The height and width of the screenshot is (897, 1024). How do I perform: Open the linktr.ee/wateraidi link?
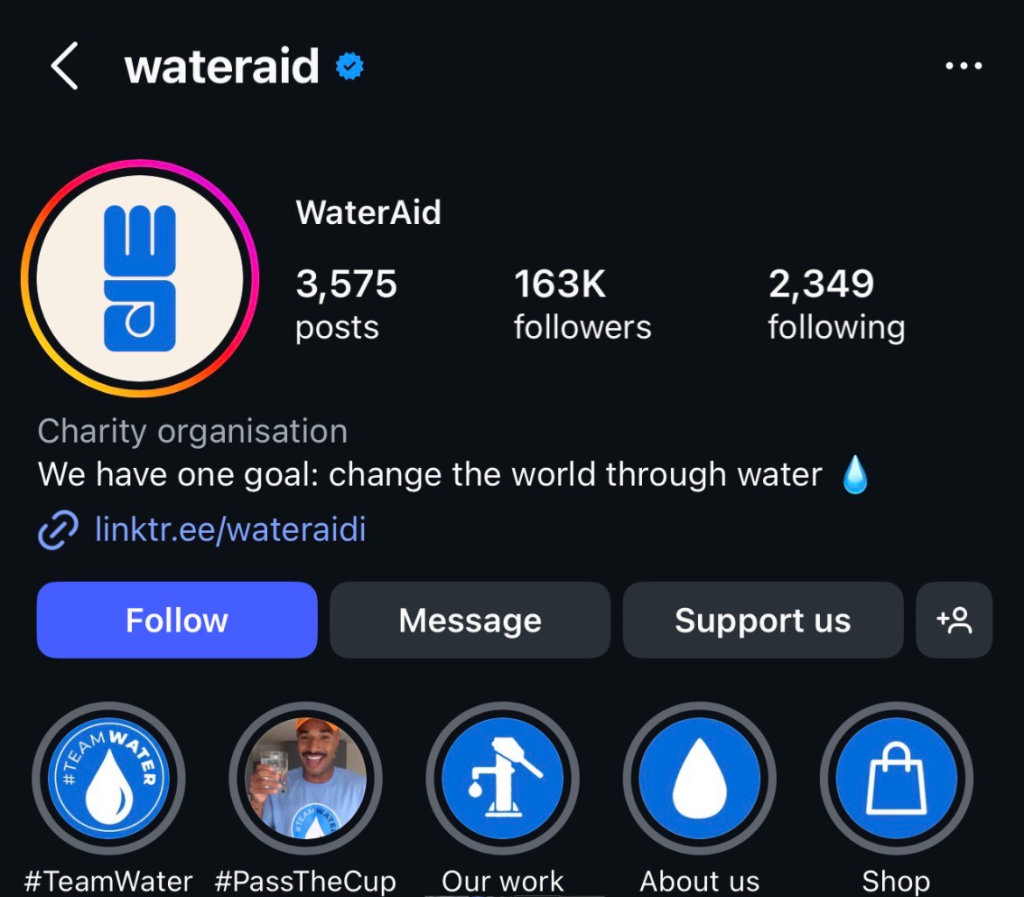pyautogui.click(x=230, y=529)
